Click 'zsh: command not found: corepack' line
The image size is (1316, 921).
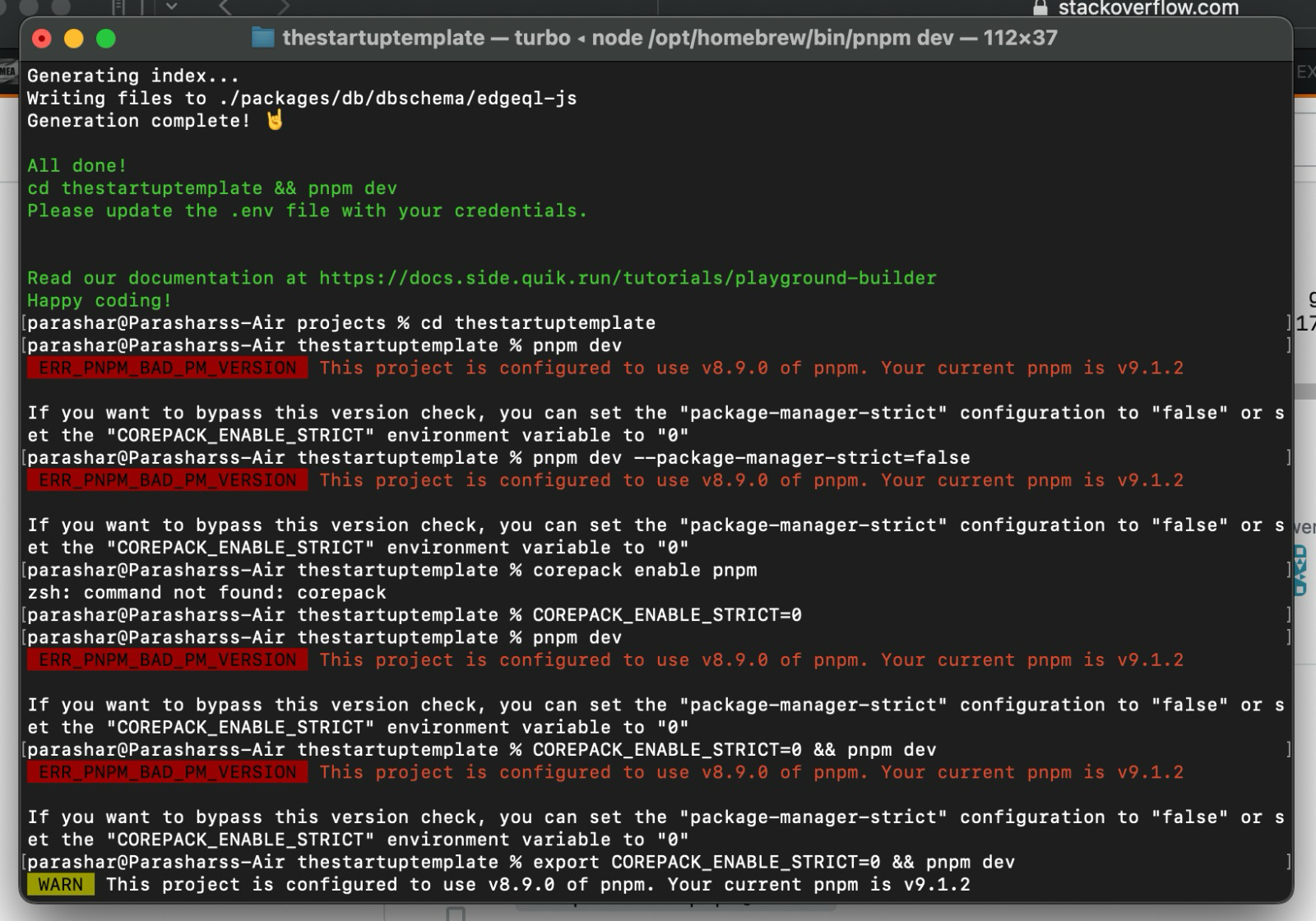206,593
